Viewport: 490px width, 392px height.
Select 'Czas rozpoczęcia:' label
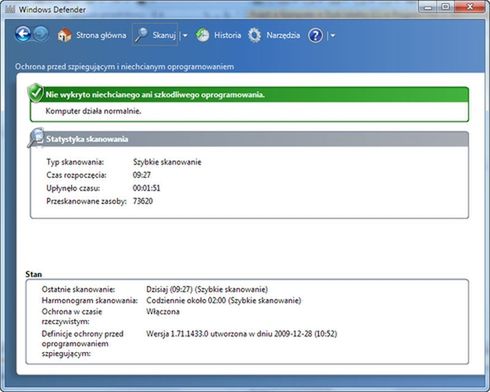tap(76, 175)
